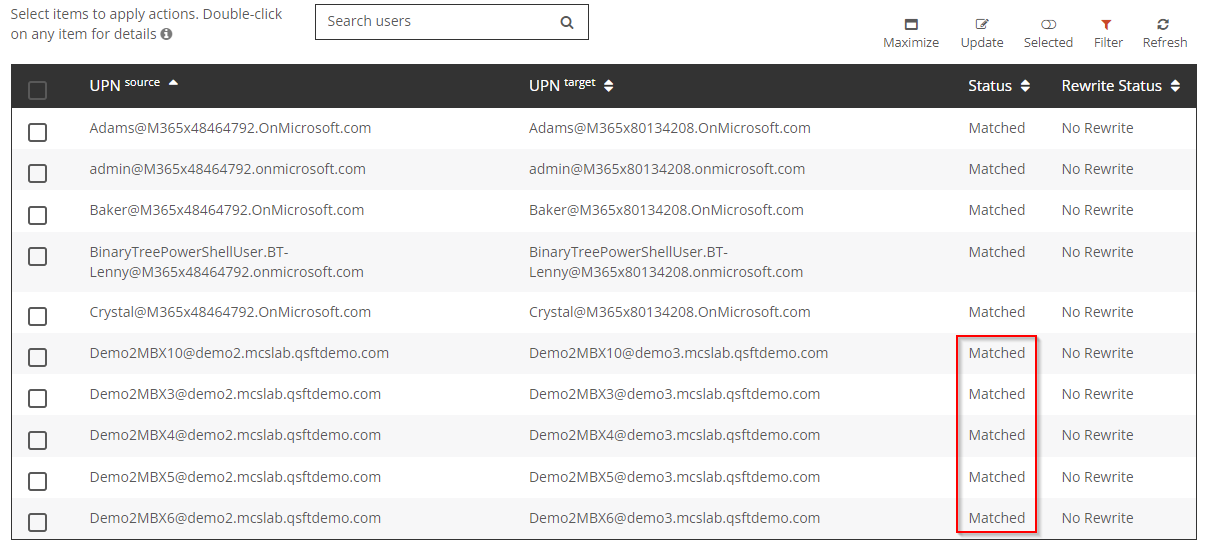Screen dimensions: 1213x555
Task: Open the red Filter funnel icon
Action: tap(1107, 25)
